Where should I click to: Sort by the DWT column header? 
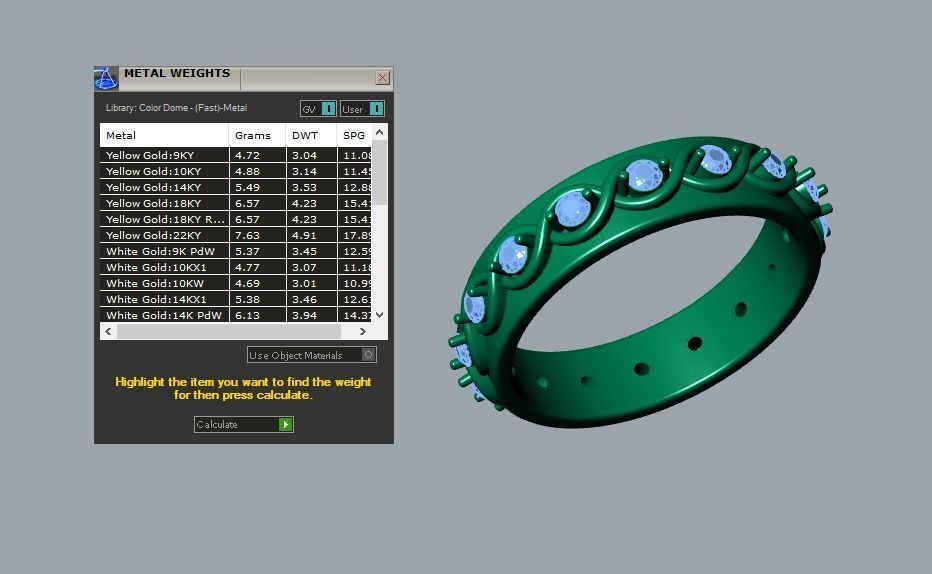click(311, 135)
